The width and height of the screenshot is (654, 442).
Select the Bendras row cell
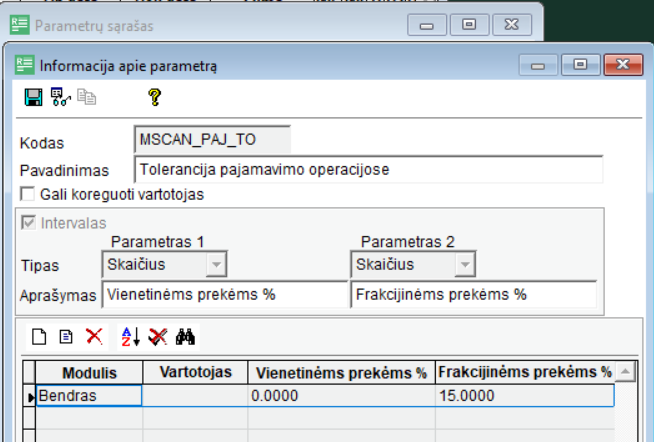89,396
